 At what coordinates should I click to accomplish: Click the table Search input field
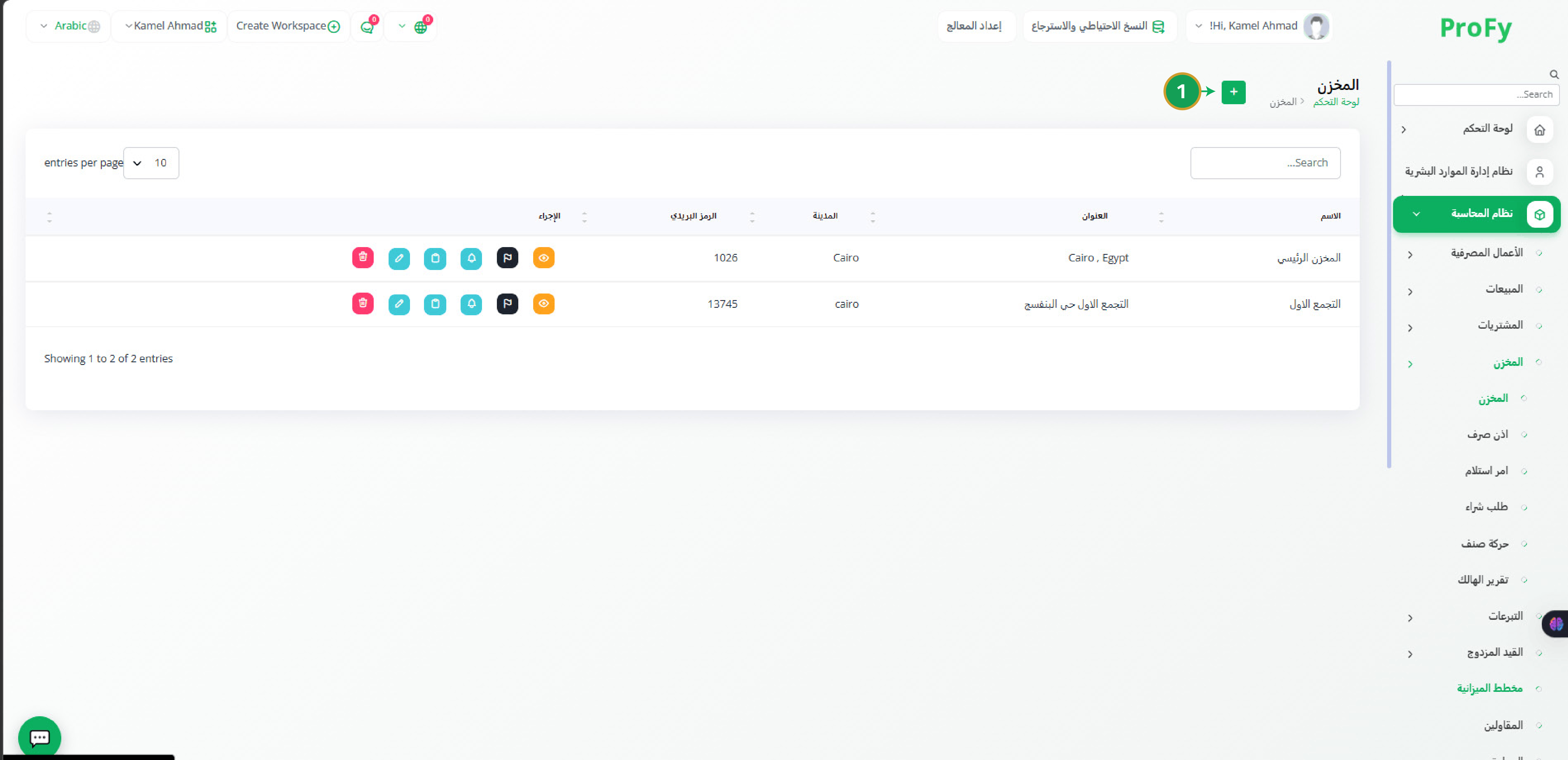[1265, 163]
